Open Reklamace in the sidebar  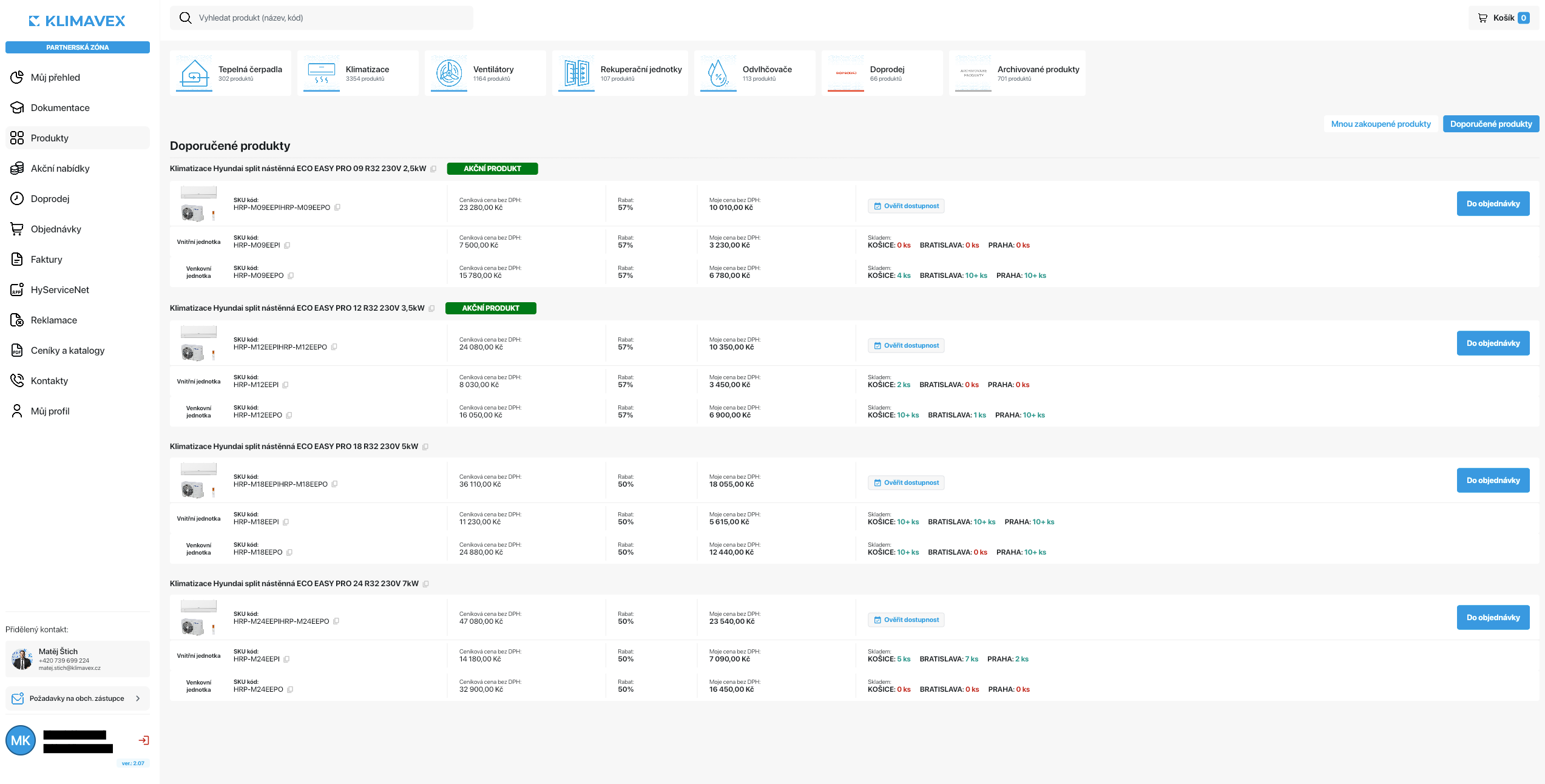78,320
